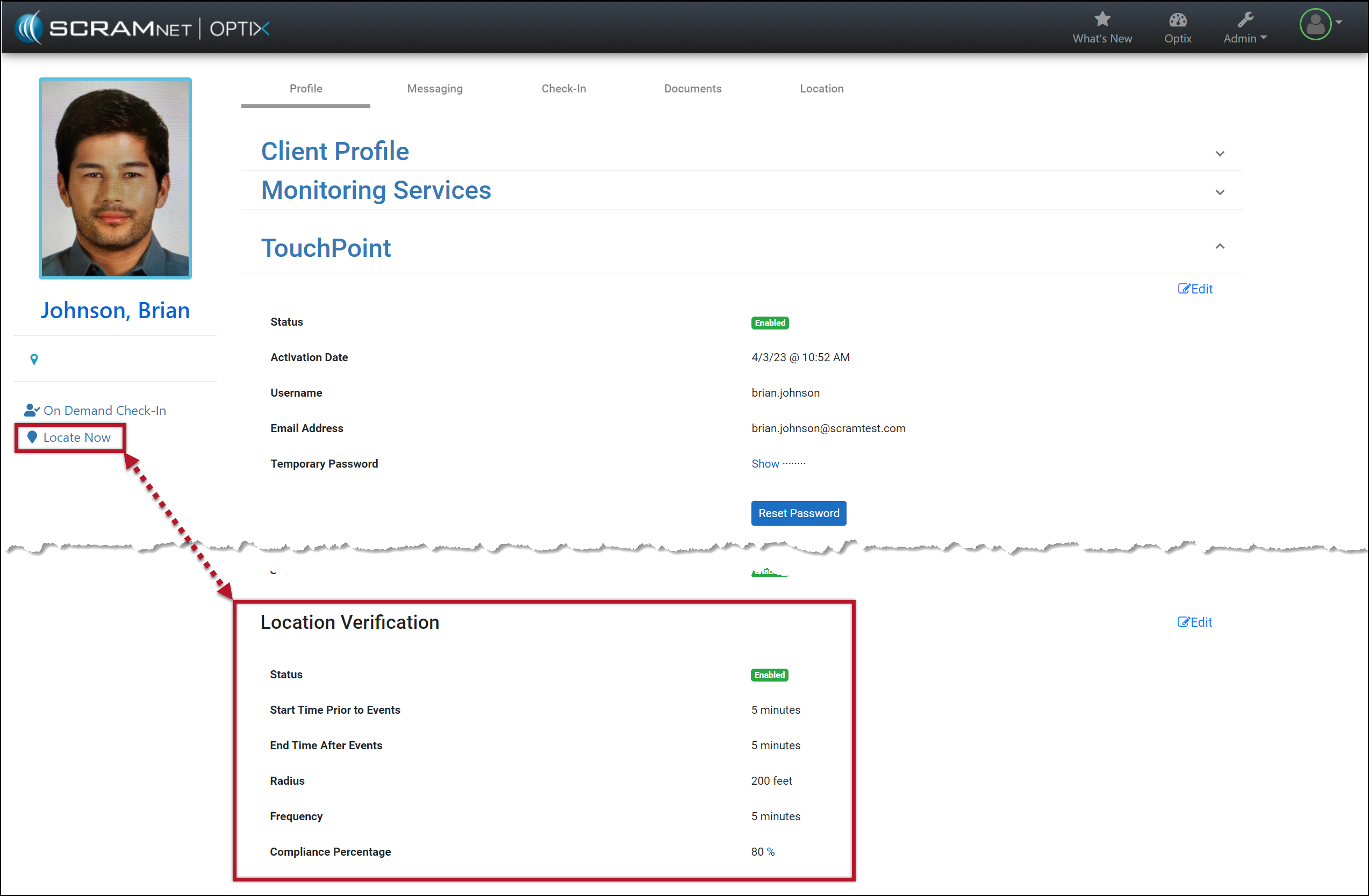Click Brian Johnson's profile photo
Image resolution: width=1369 pixels, height=896 pixels.
[115, 178]
